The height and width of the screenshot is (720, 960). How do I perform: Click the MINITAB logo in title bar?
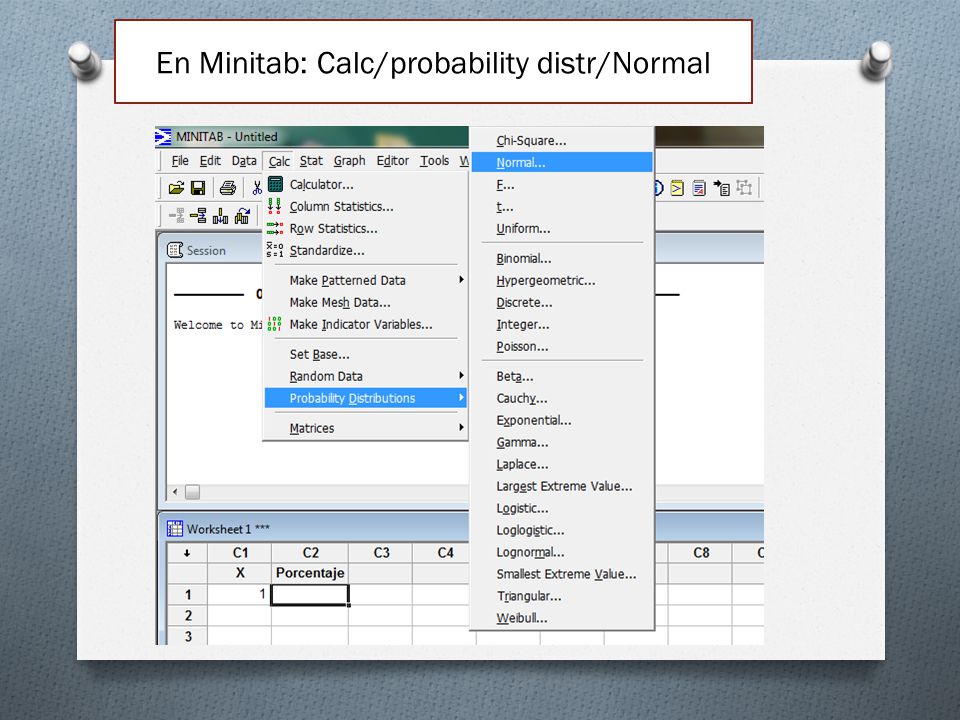163,137
